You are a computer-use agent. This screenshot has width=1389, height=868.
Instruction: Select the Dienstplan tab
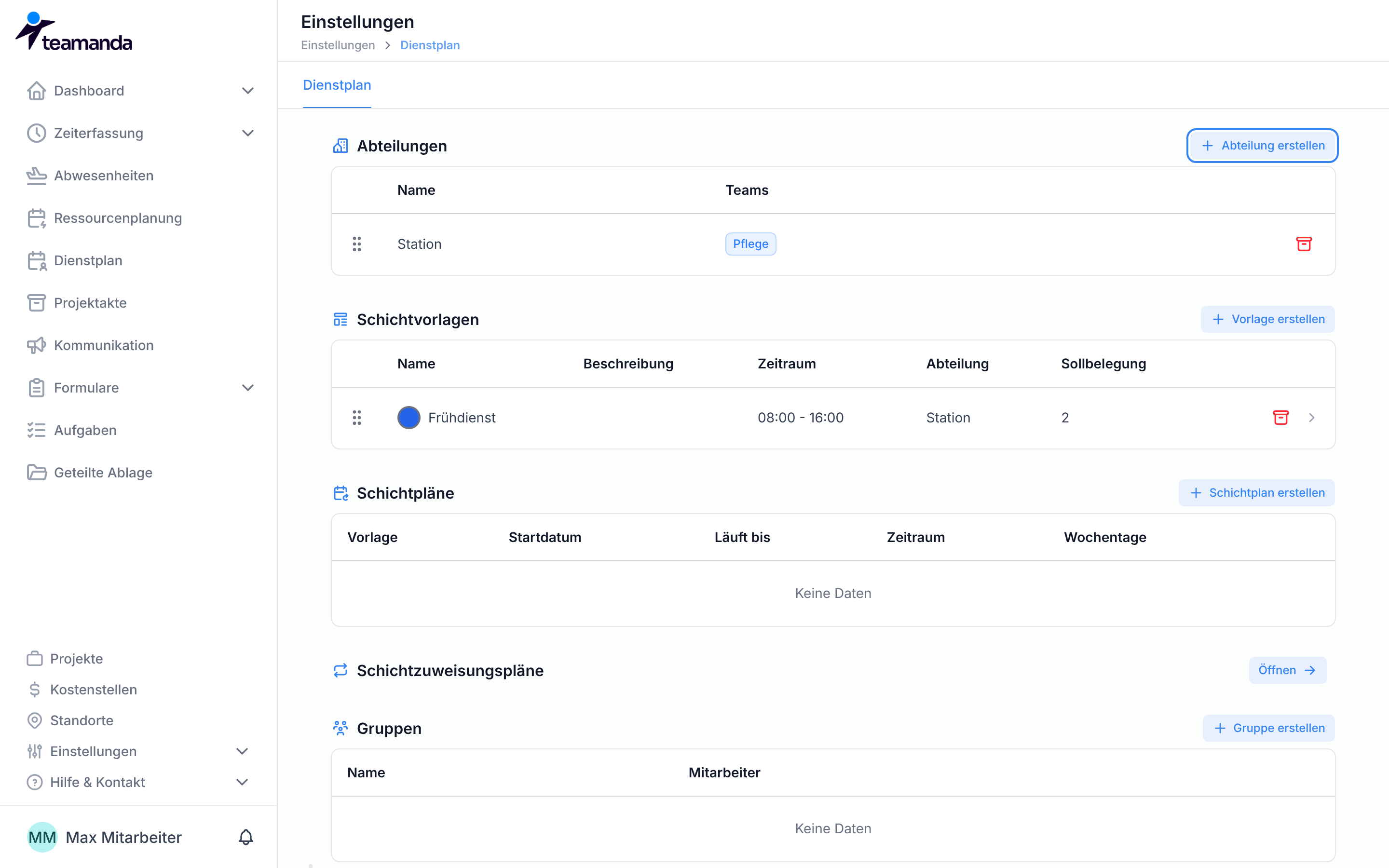337,85
